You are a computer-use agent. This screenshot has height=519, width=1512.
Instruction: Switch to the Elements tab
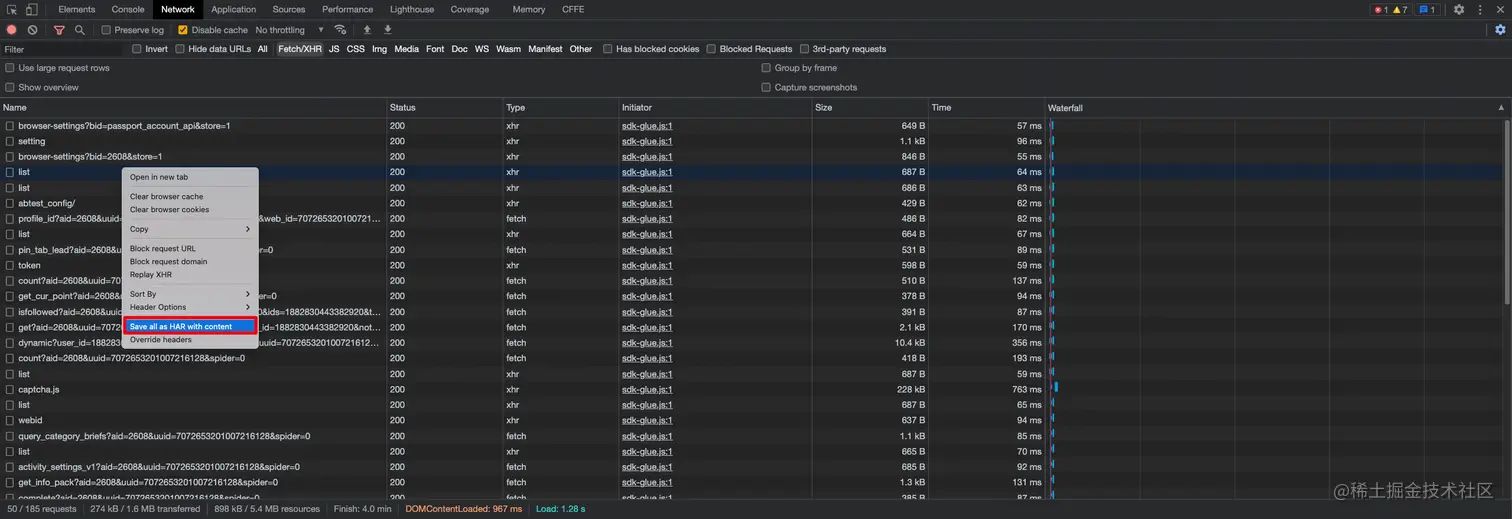pyautogui.click(x=77, y=9)
